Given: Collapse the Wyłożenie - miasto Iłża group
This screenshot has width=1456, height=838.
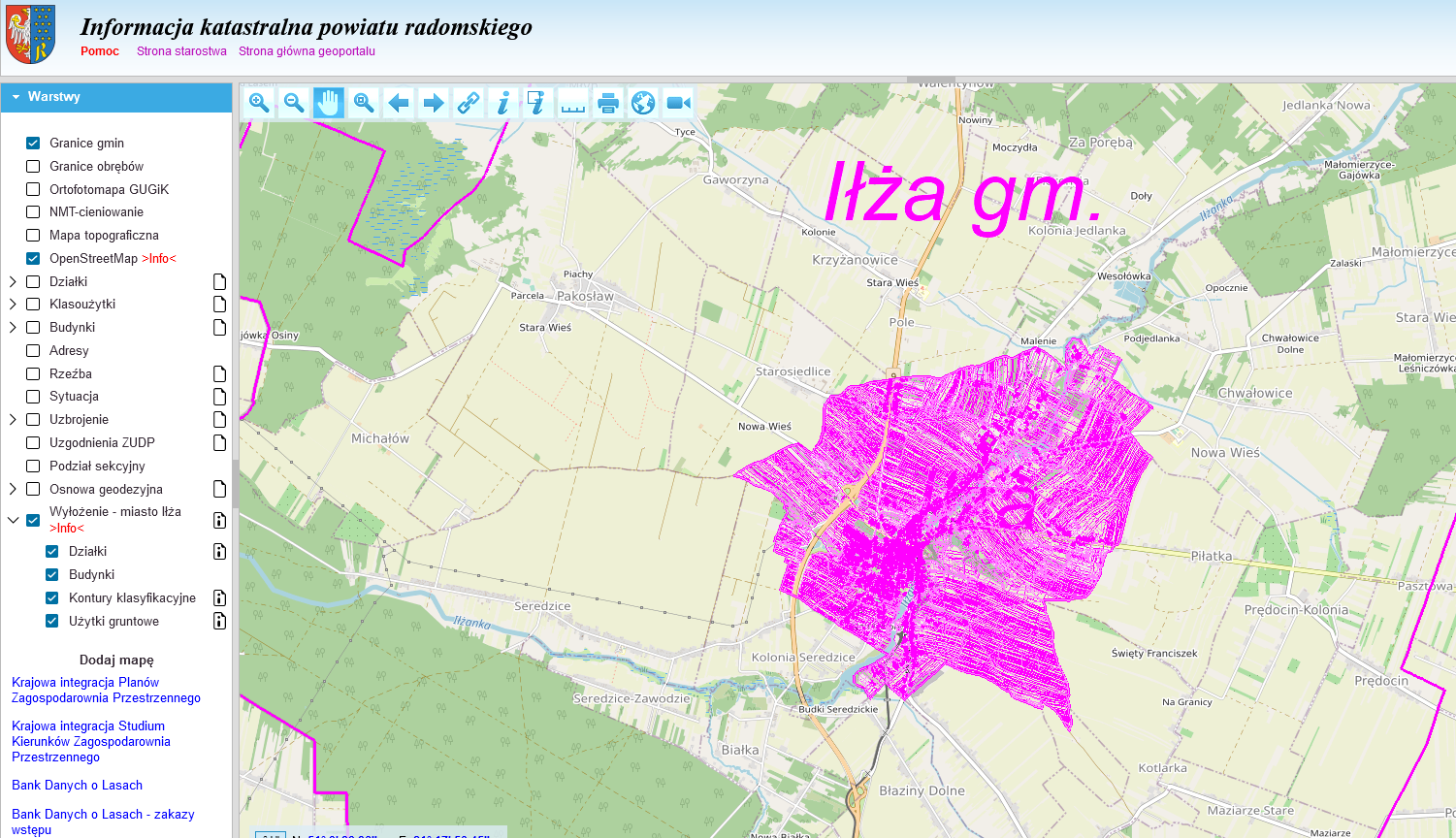Looking at the screenshot, I should pos(13,520).
